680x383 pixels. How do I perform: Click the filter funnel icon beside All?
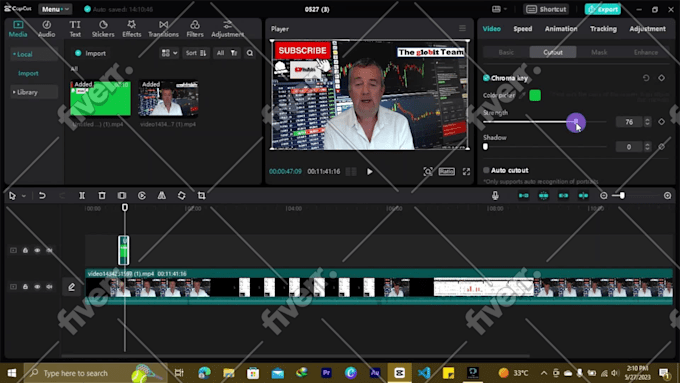[234, 53]
